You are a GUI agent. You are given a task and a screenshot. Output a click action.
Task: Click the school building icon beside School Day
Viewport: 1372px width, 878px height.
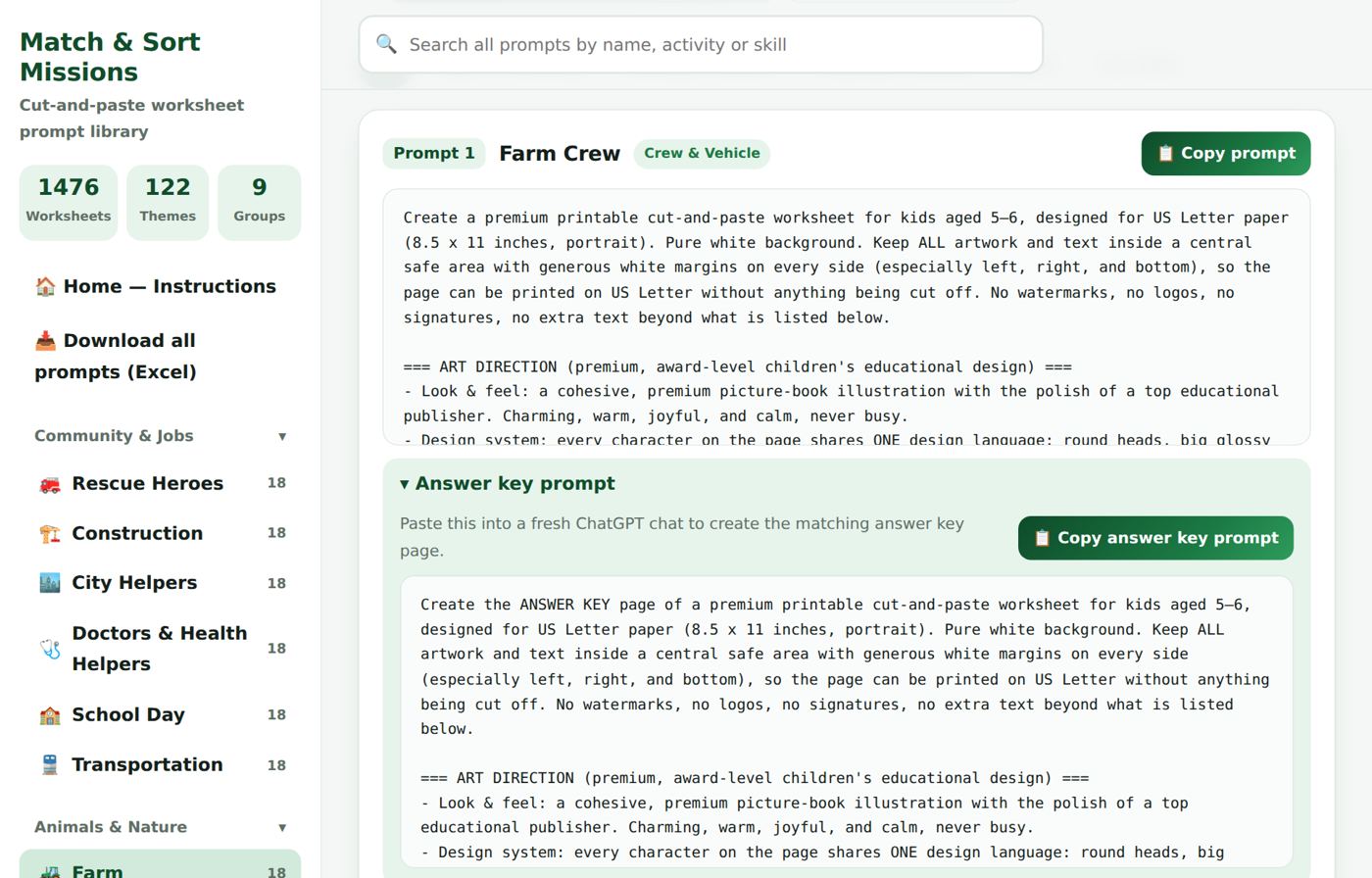[50, 715]
